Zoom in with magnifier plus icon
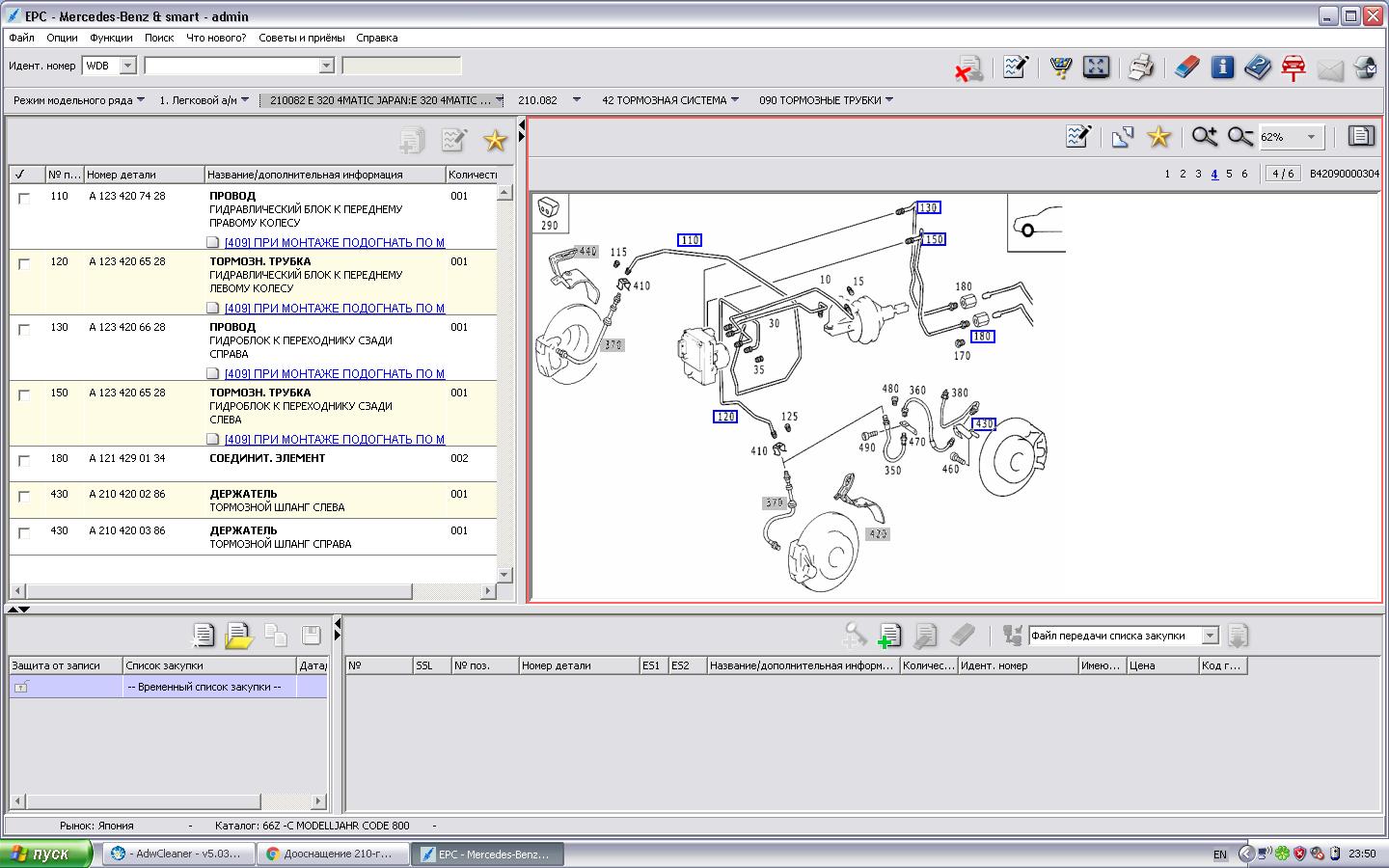This screenshot has height=868, width=1389. coord(1204,137)
